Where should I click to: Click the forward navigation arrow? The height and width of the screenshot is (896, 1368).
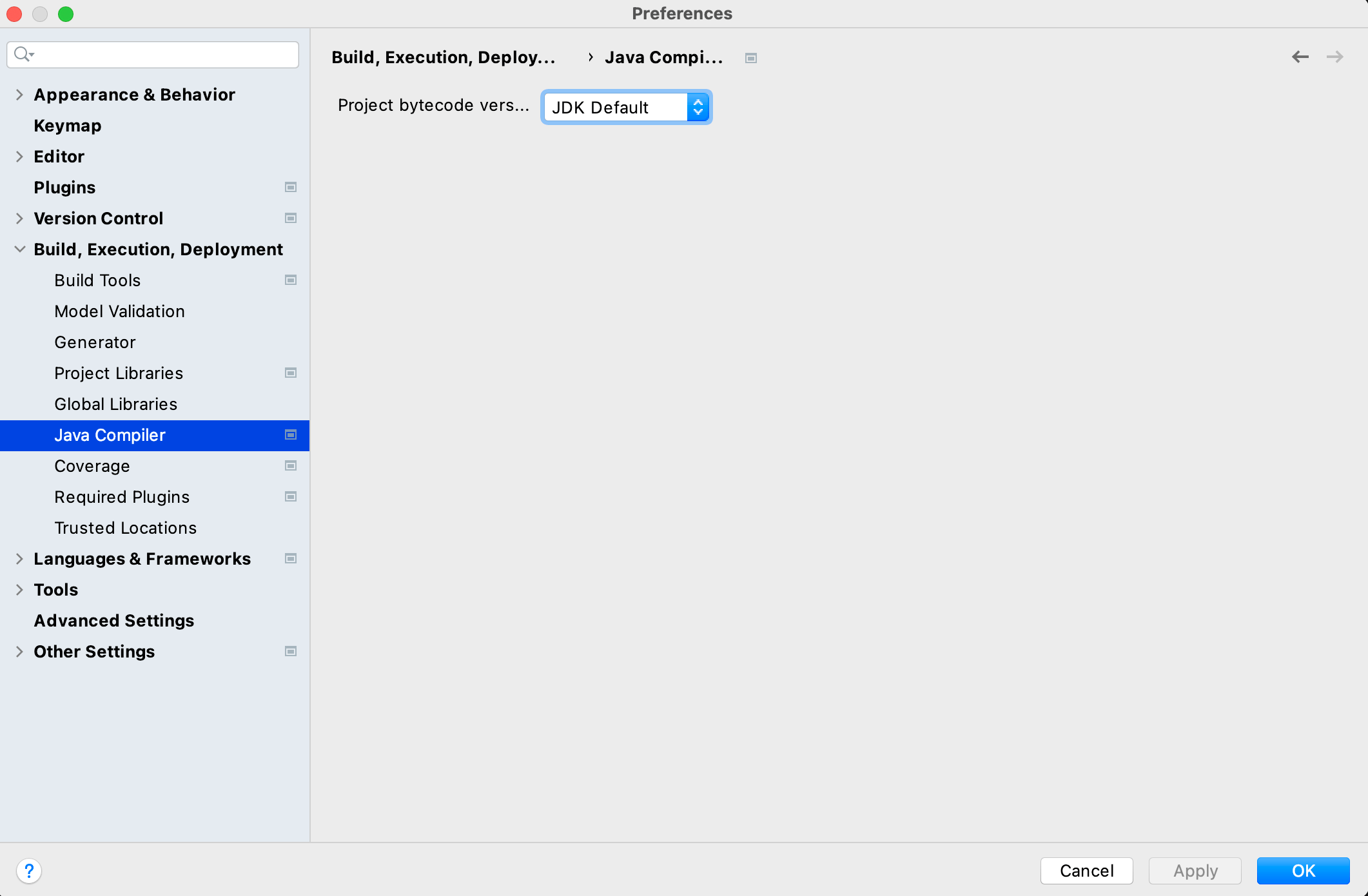click(1334, 57)
